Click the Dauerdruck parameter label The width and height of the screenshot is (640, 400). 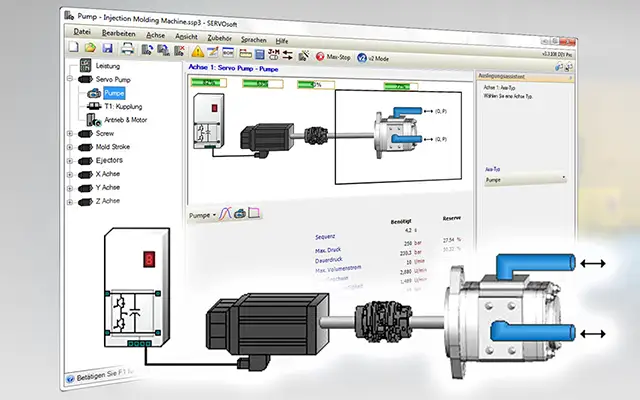pos(329,260)
